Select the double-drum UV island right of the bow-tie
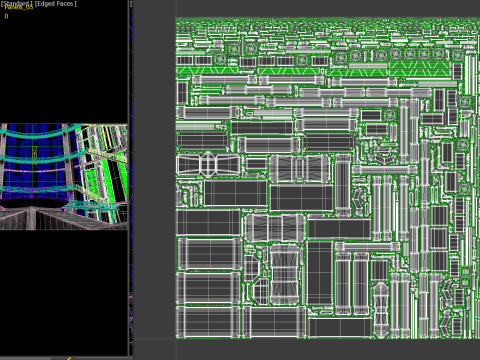 point(299,168)
